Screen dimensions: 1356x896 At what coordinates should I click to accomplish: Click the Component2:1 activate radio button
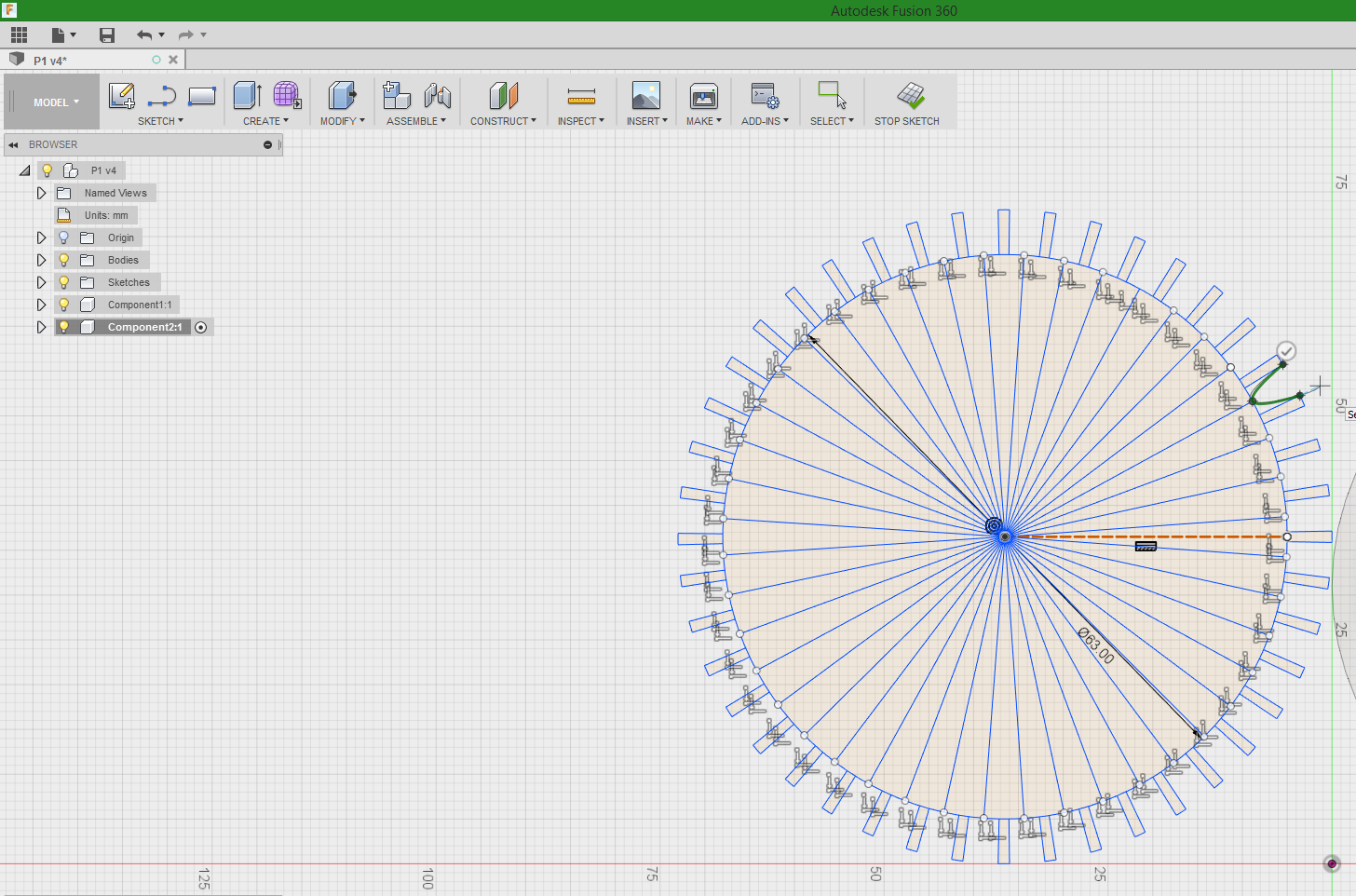coord(200,327)
